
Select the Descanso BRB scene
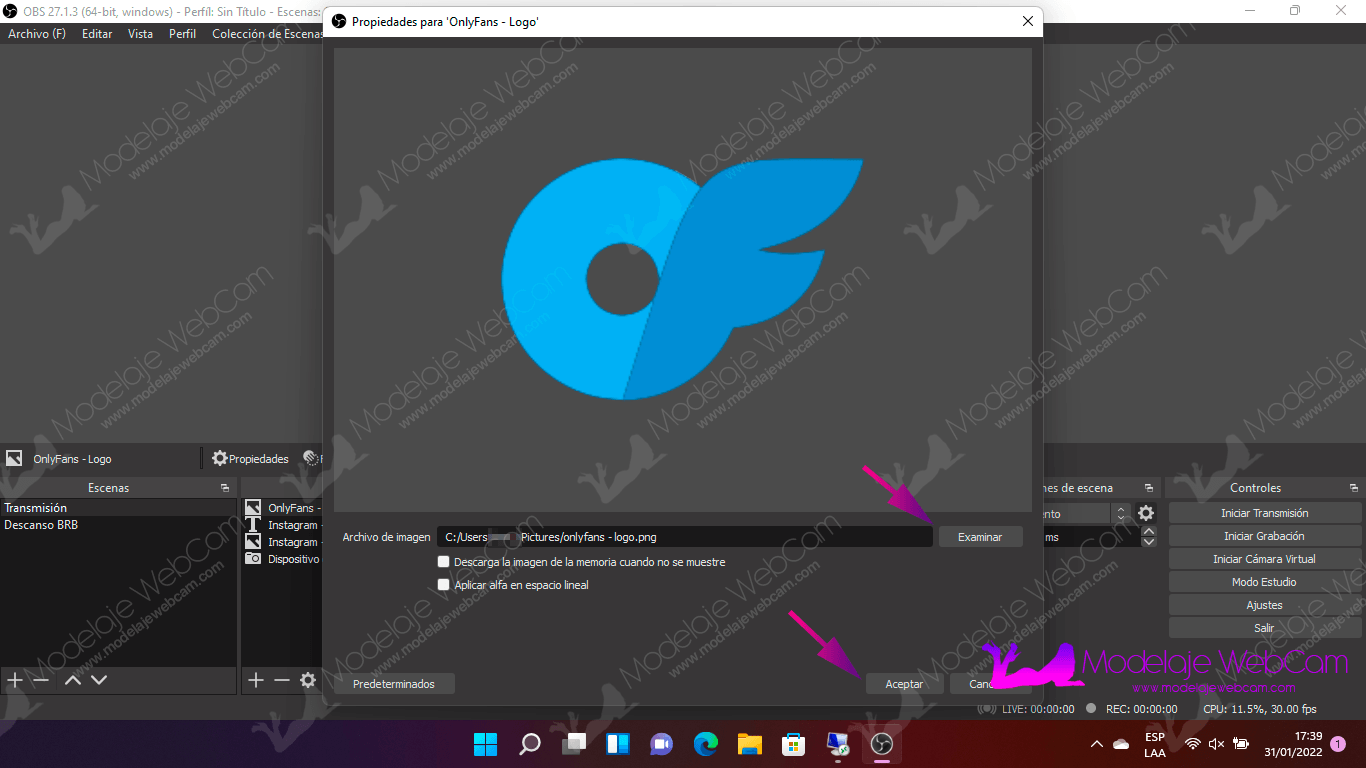pos(41,525)
